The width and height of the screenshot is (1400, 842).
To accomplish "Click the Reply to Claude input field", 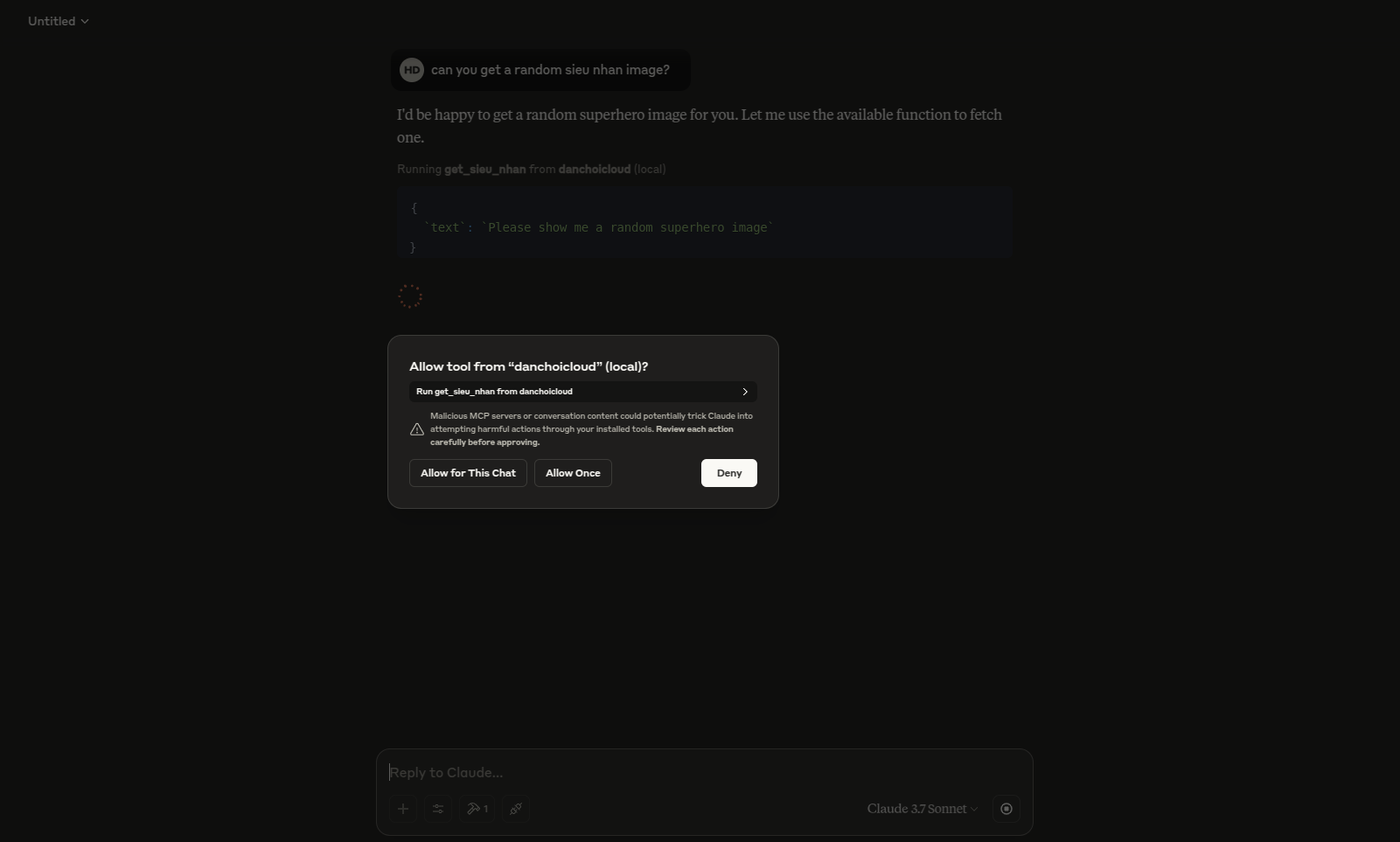I will (x=612, y=773).
